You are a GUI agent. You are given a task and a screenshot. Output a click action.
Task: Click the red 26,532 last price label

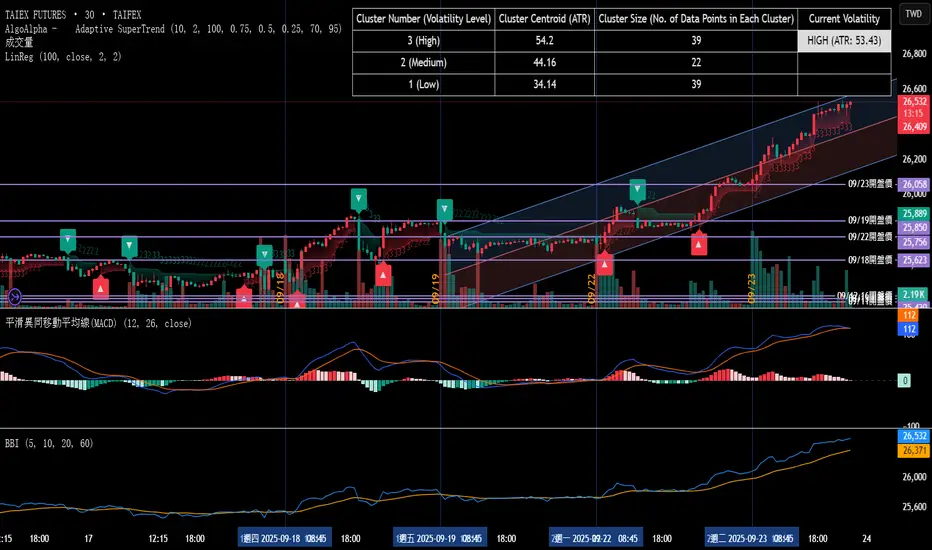pyautogui.click(x=914, y=102)
